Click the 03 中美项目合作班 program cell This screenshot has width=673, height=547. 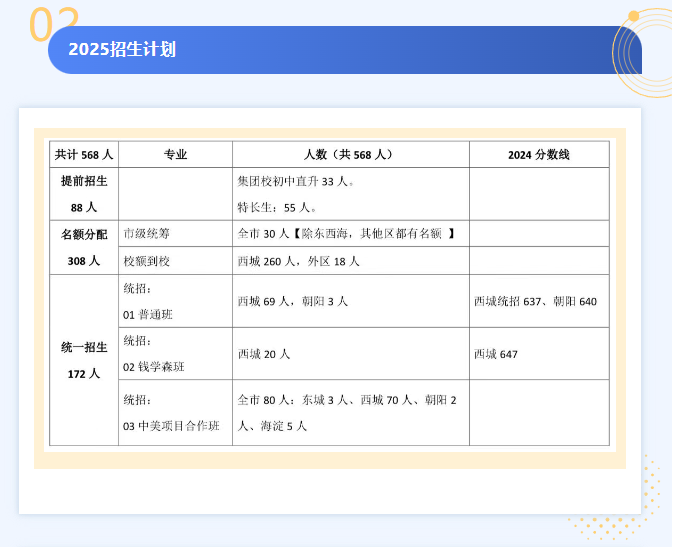click(x=176, y=413)
